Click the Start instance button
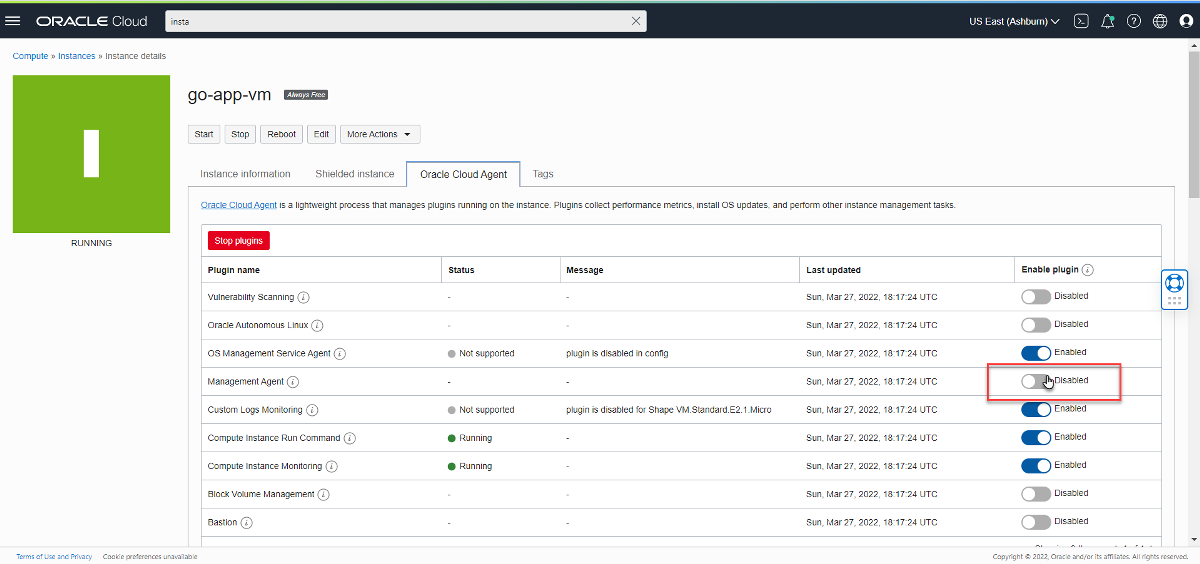Image resolution: width=1200 pixels, height=564 pixels. coord(204,134)
